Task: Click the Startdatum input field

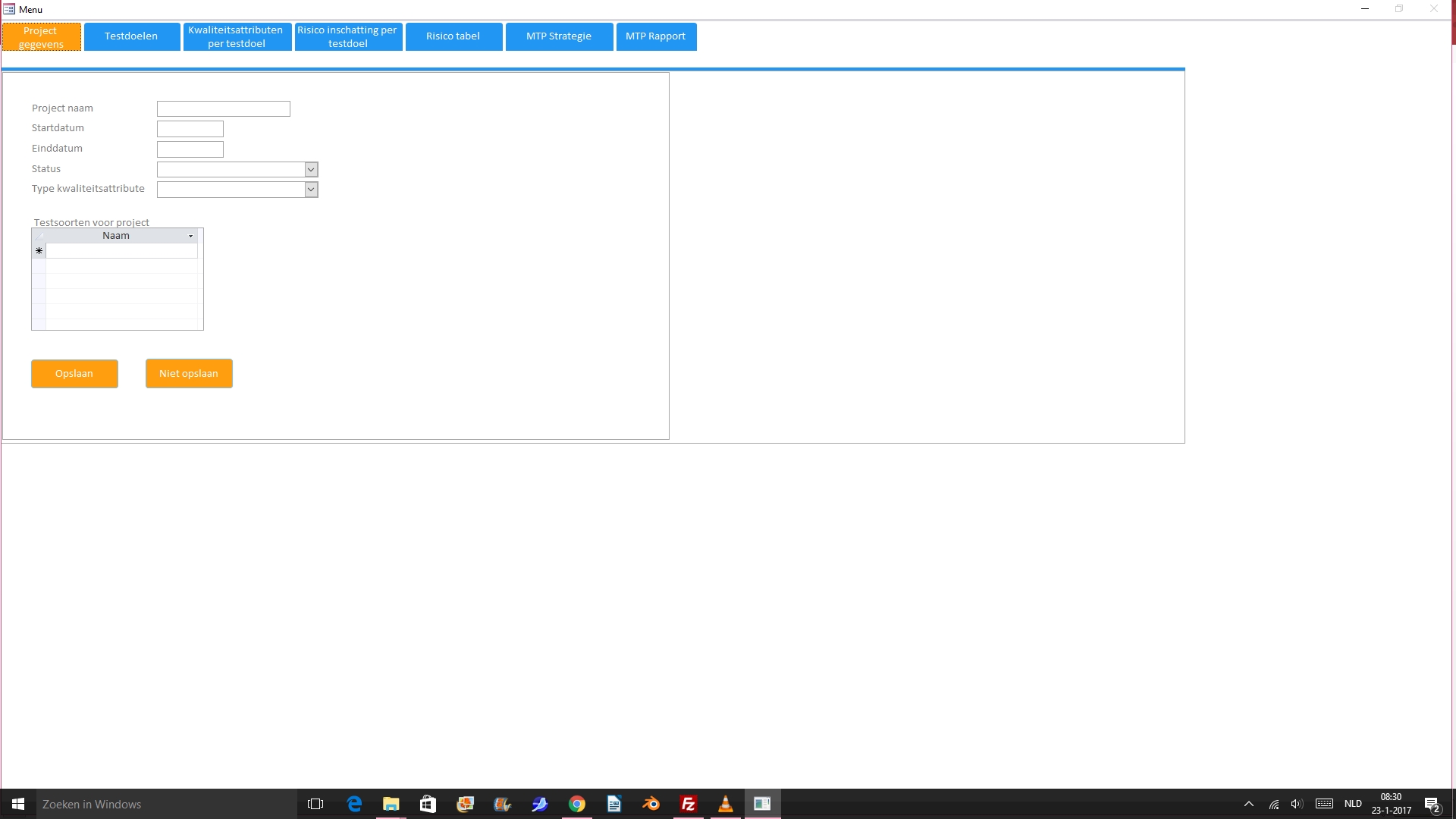Action: click(190, 129)
